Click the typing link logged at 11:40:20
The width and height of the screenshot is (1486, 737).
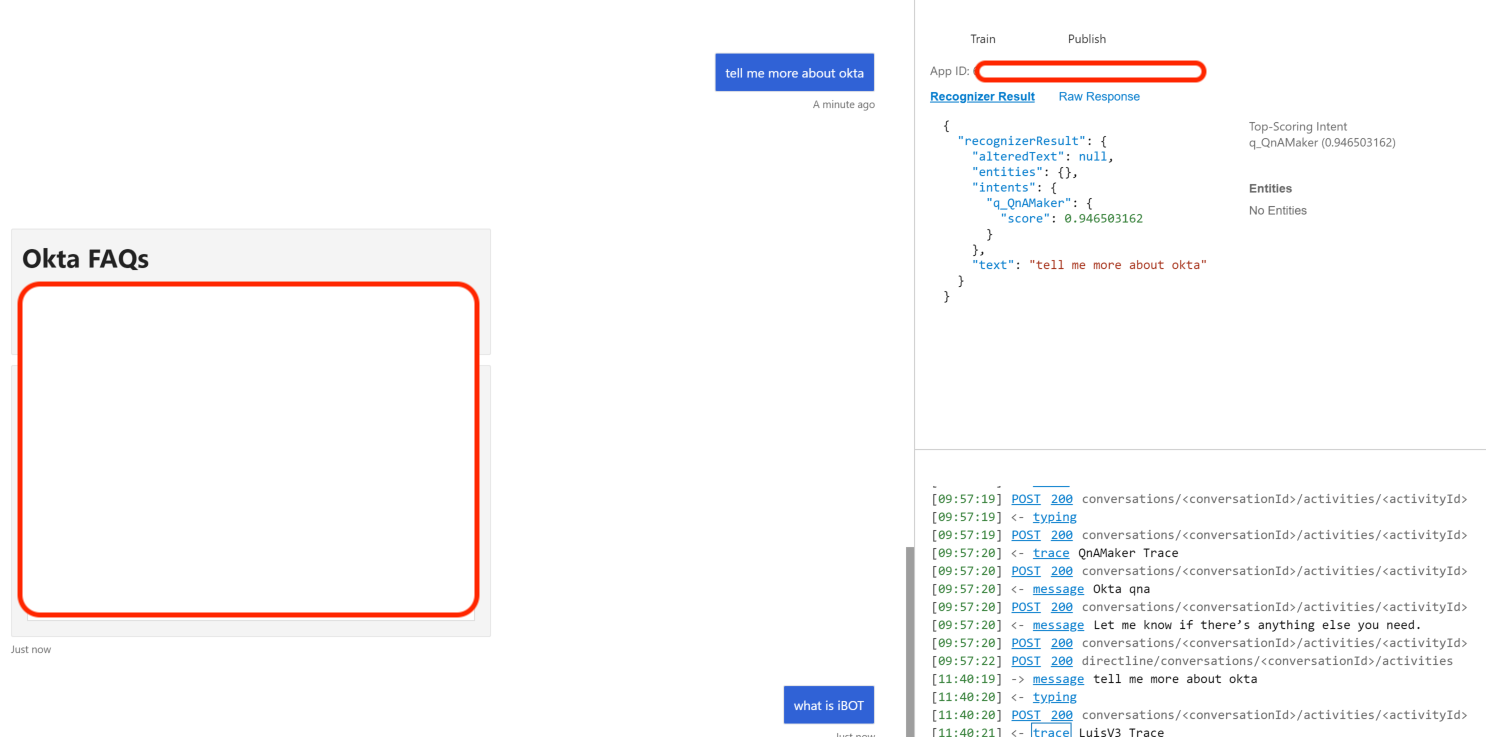tap(1055, 696)
